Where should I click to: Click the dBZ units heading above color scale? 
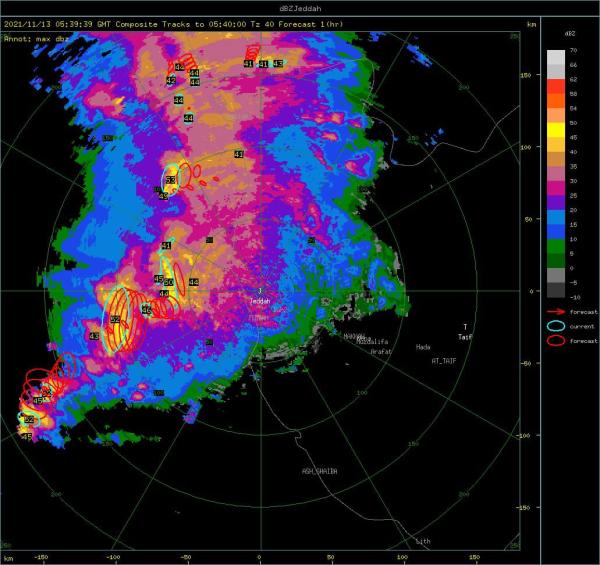(570, 34)
